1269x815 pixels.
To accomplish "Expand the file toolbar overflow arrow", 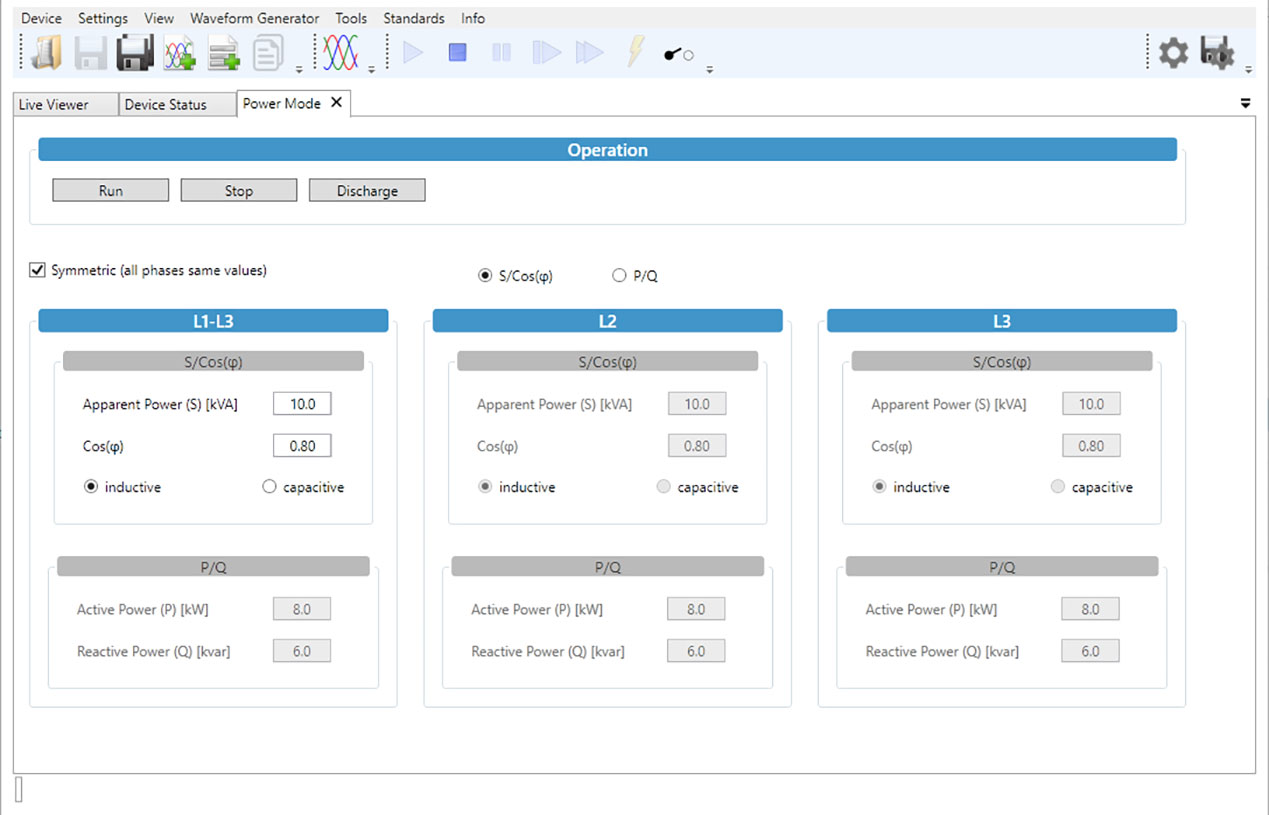I will tap(299, 70).
